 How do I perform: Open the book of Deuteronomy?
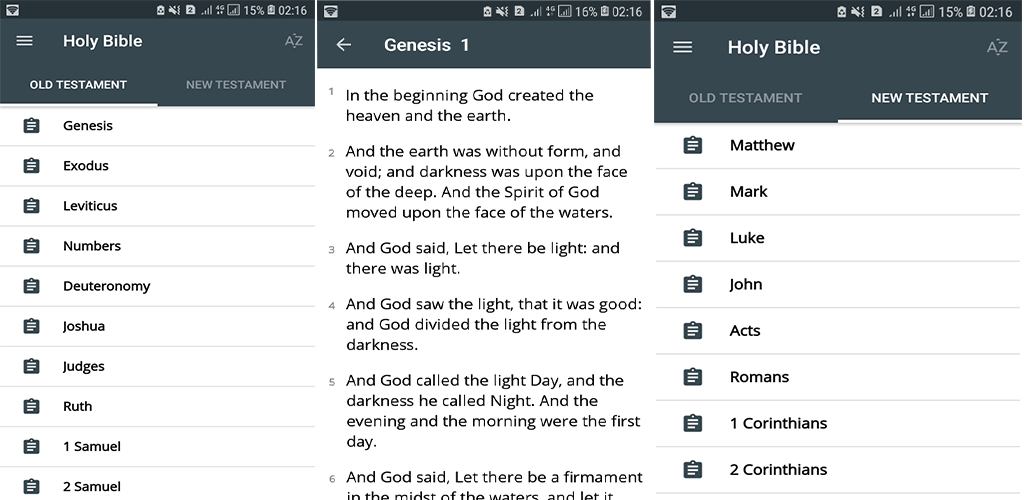[x=106, y=286]
